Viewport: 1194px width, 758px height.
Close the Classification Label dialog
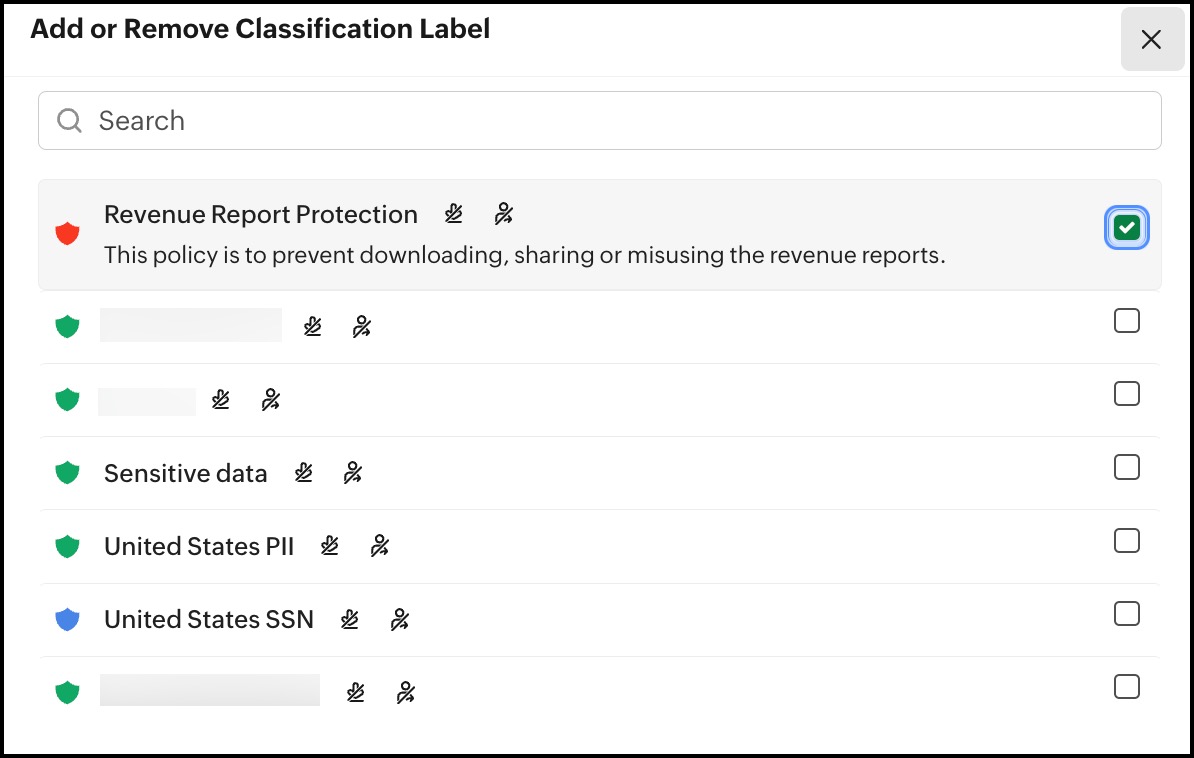click(1151, 40)
